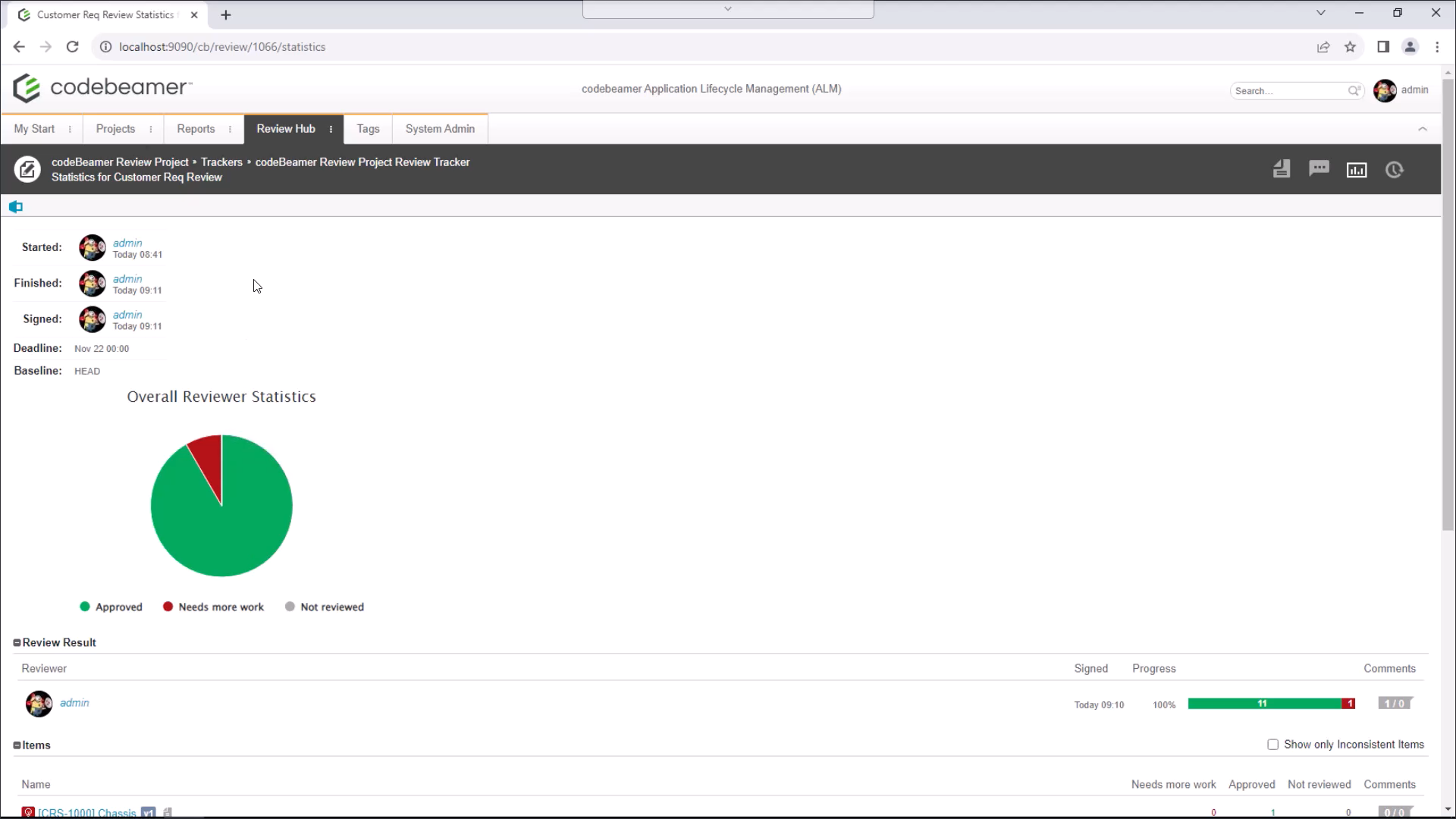1456x819 pixels.
Task: Click the Trackers breadcrumb link
Action: [221, 162]
